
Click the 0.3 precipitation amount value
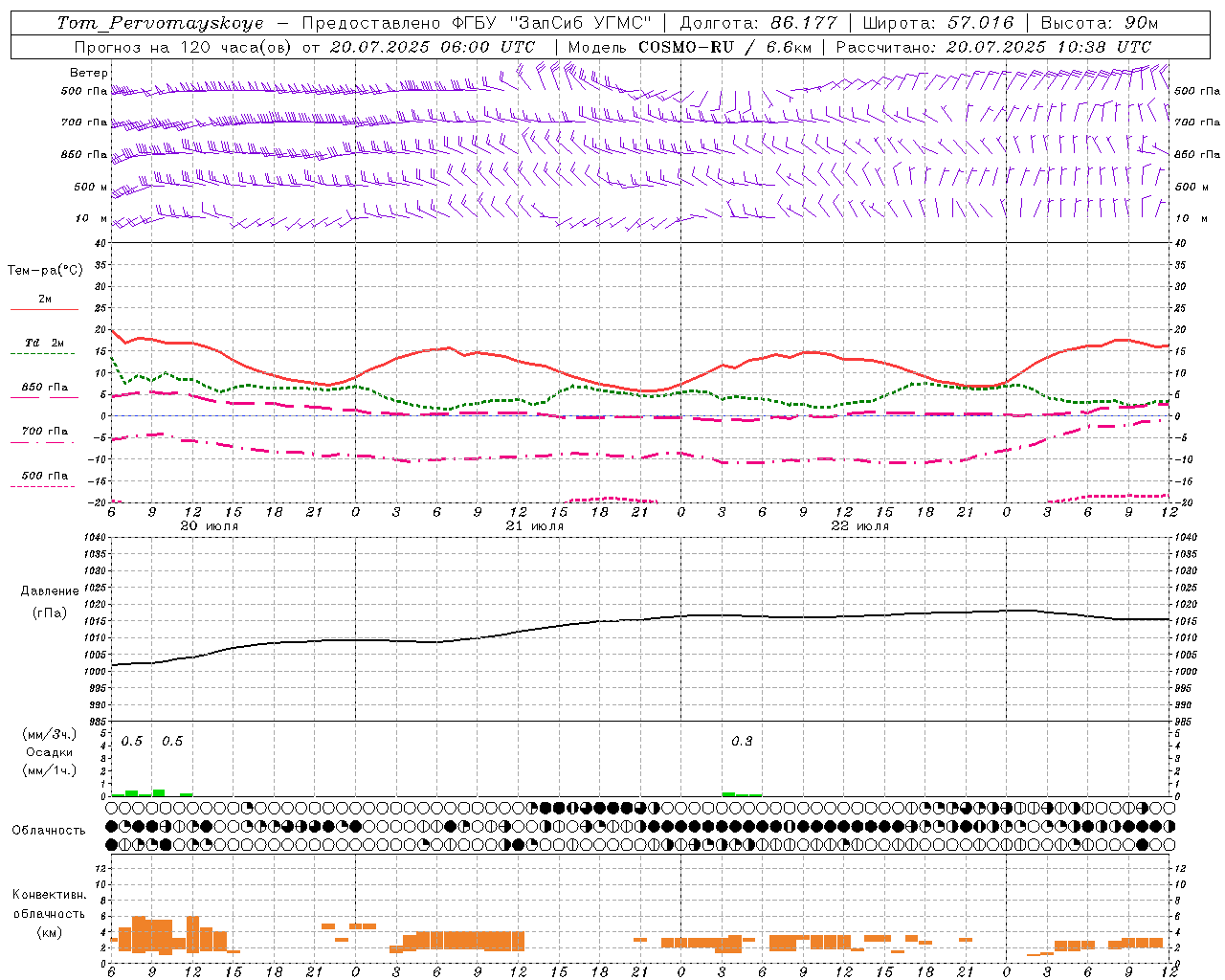point(742,741)
